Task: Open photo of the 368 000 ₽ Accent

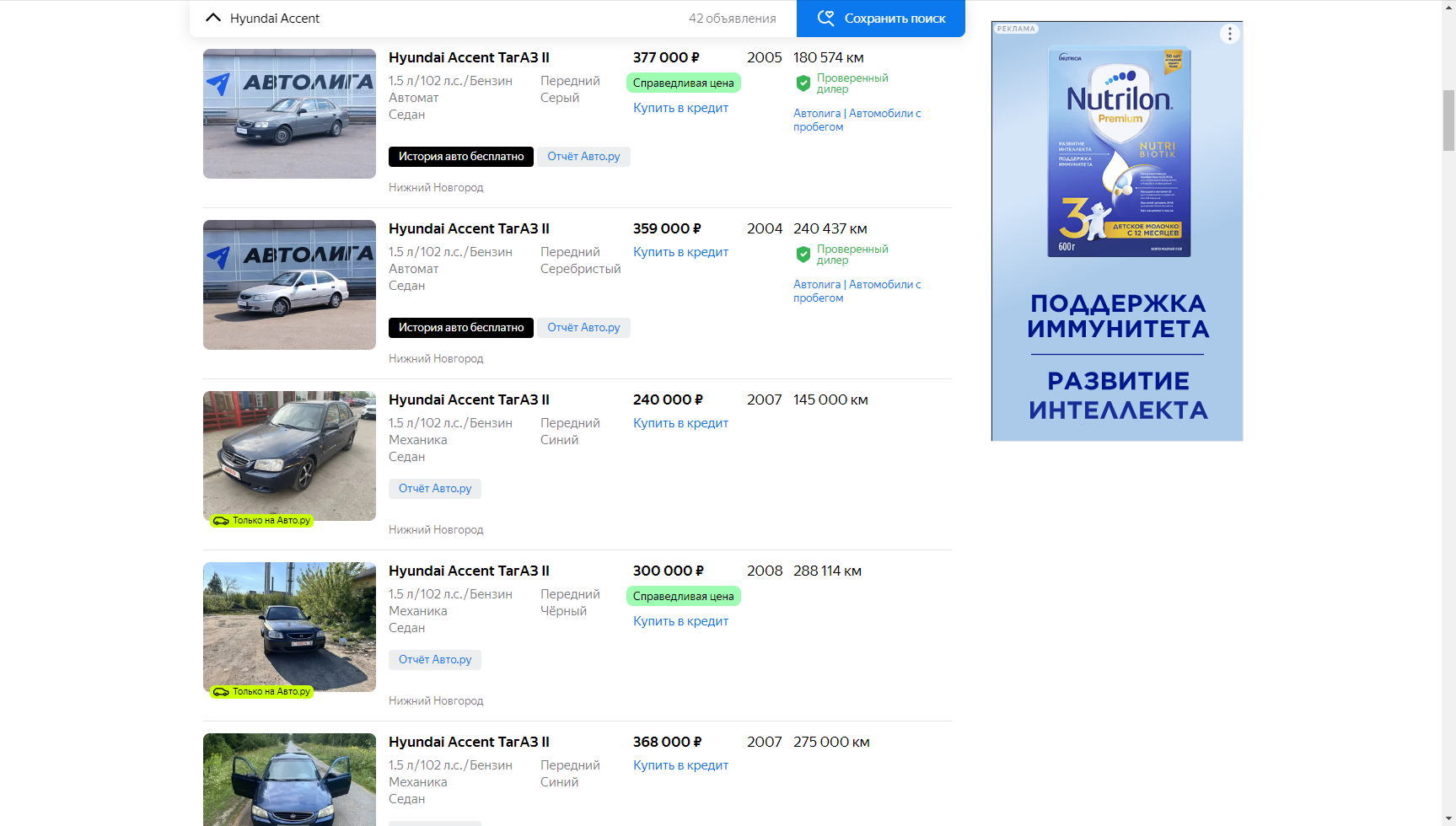Action: (x=289, y=780)
